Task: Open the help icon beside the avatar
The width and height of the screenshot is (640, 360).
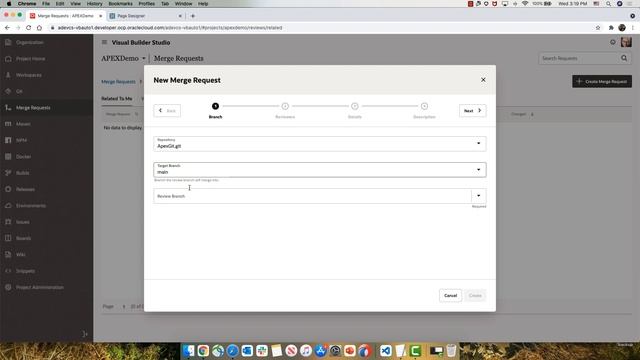Action: (x=613, y=42)
